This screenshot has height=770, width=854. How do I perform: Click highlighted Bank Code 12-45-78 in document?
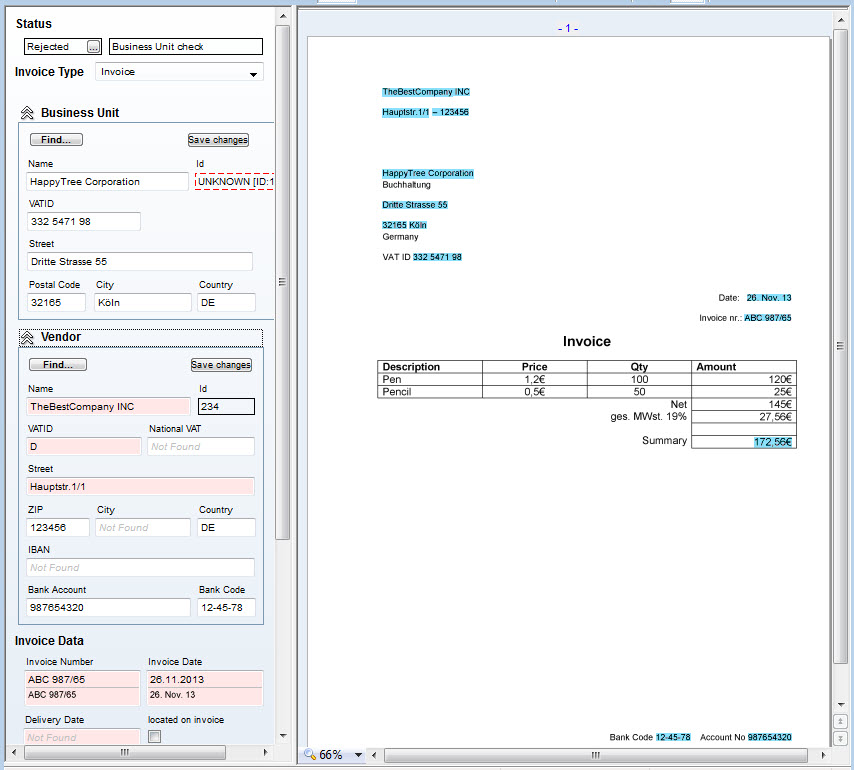673,737
